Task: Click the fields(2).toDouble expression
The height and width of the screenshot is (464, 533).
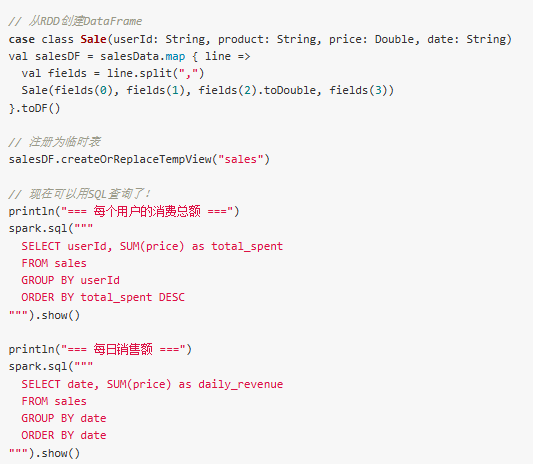Action: coord(257,90)
